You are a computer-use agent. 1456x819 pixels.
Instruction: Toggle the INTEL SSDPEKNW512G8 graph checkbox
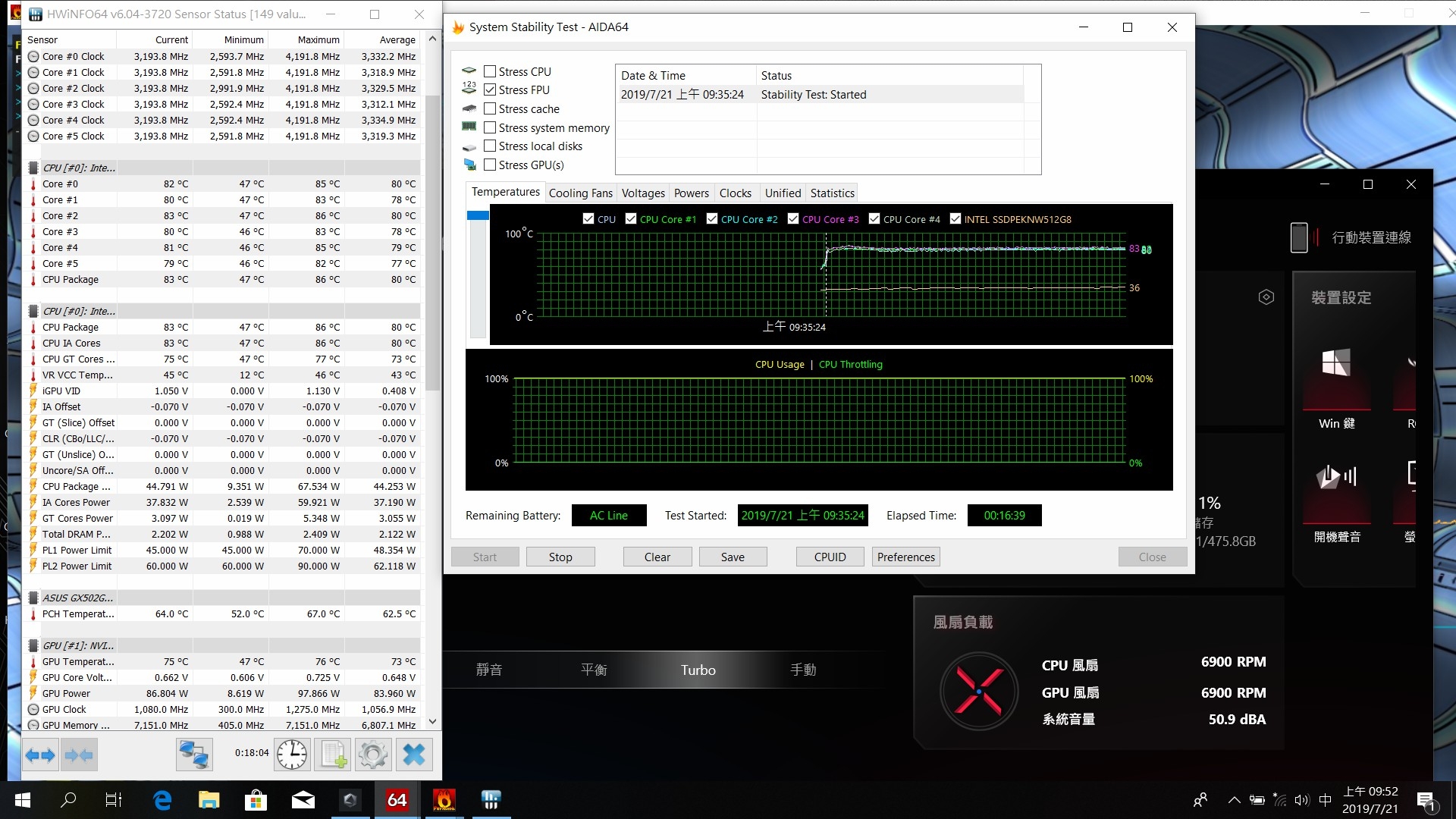955,218
